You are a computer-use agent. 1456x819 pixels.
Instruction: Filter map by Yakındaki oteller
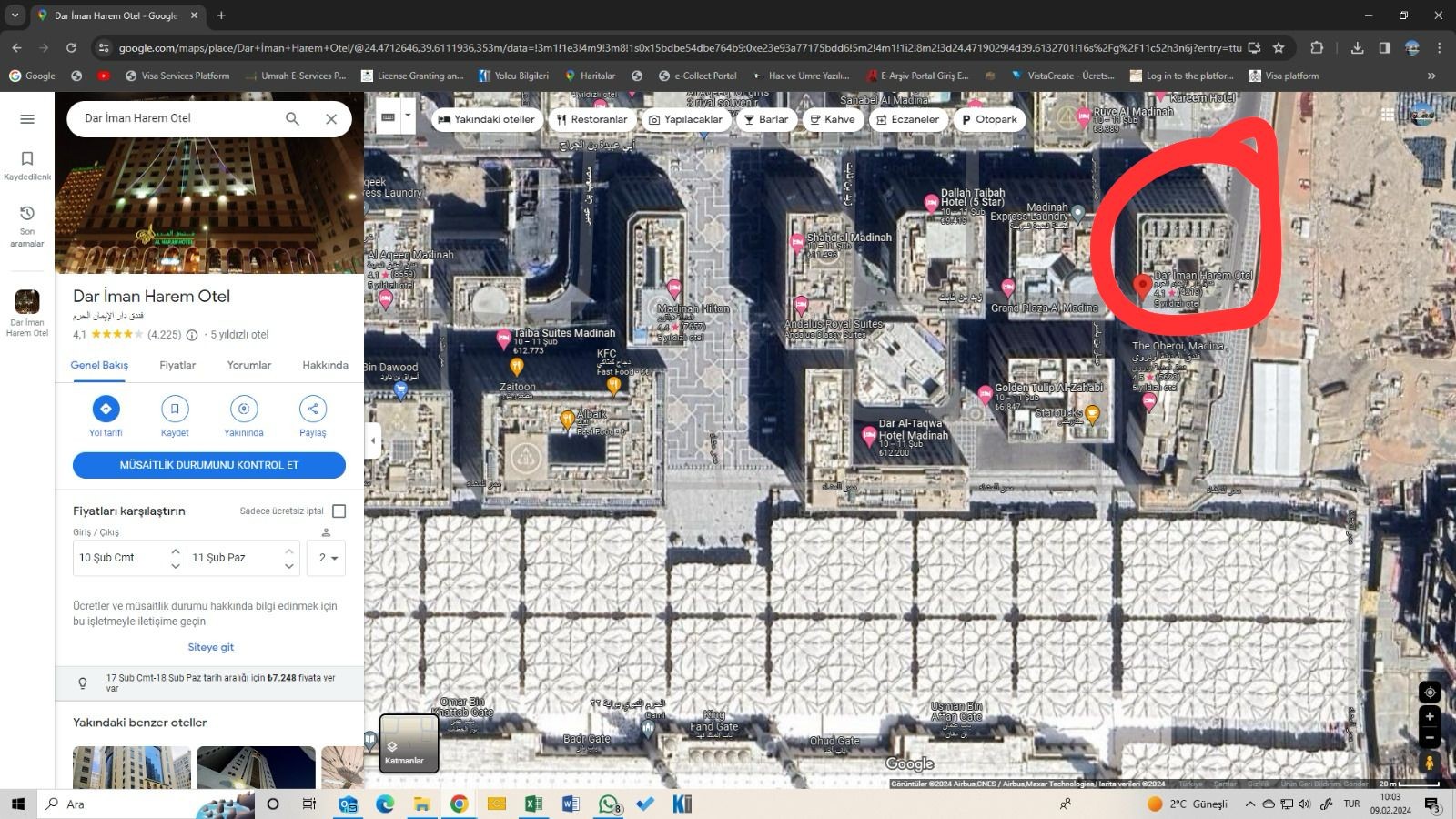coord(487,119)
